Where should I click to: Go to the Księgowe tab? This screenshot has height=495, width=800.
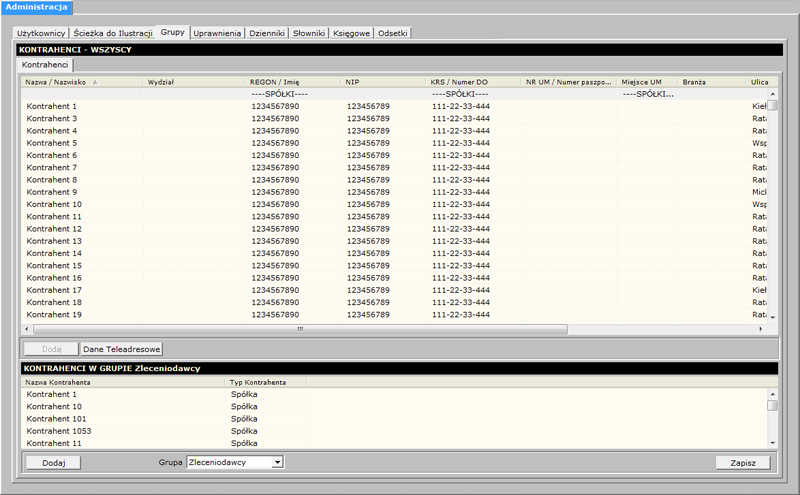[352, 33]
